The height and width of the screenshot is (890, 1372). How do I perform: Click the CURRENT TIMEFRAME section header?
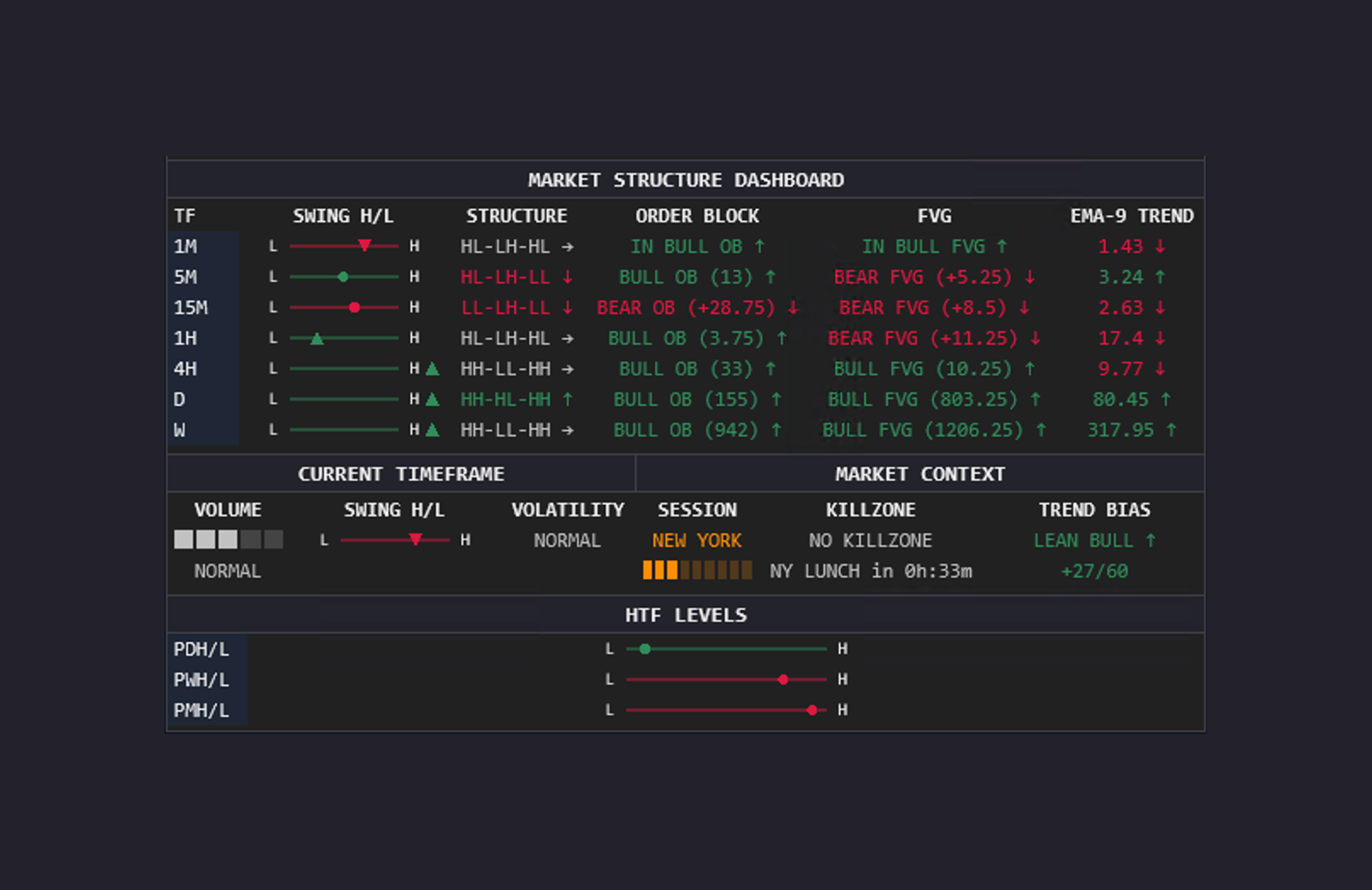click(401, 474)
